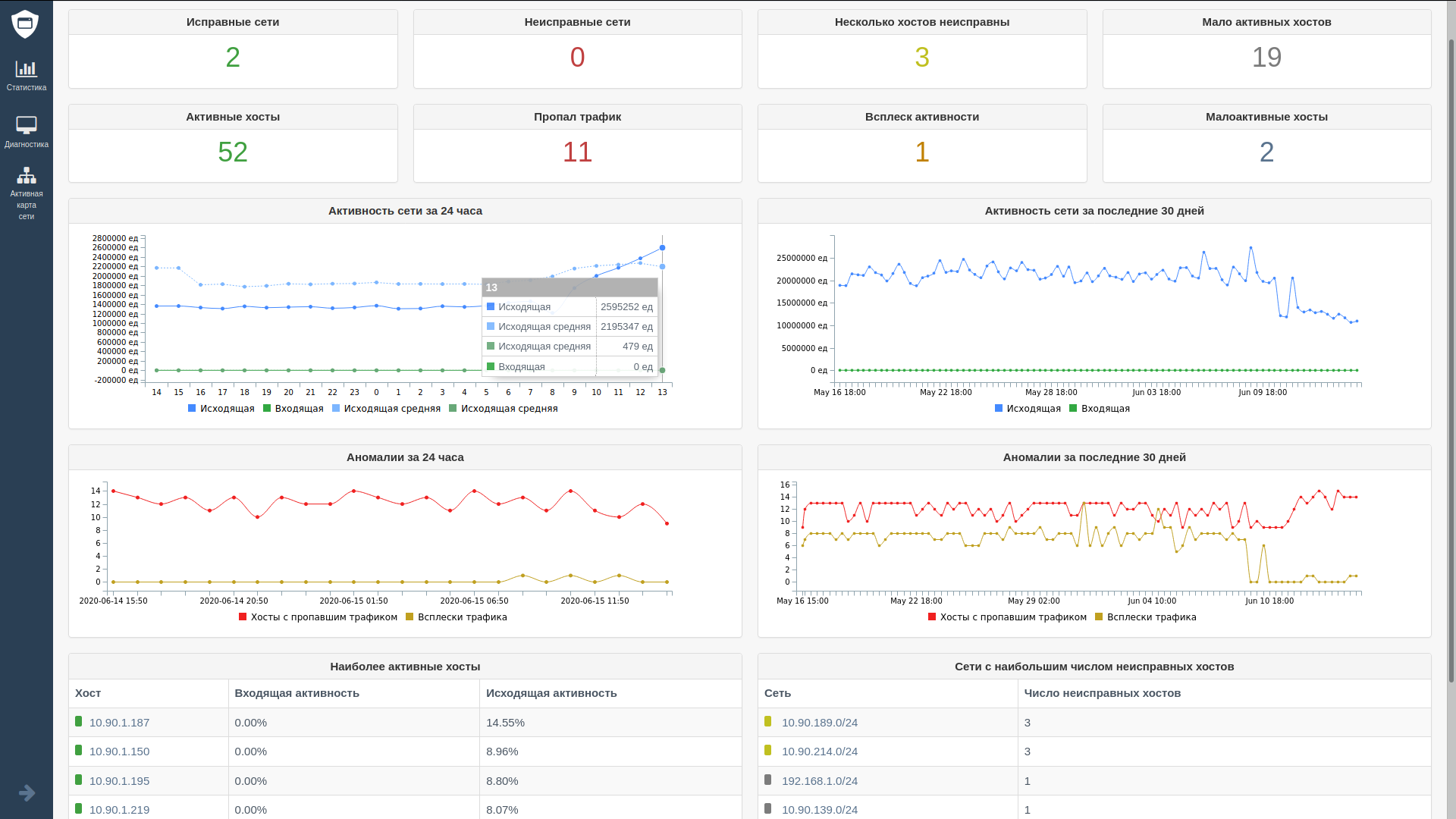The height and width of the screenshot is (819, 1456).
Task: Toggle green Исходящая средняя legend item
Action: (x=504, y=409)
